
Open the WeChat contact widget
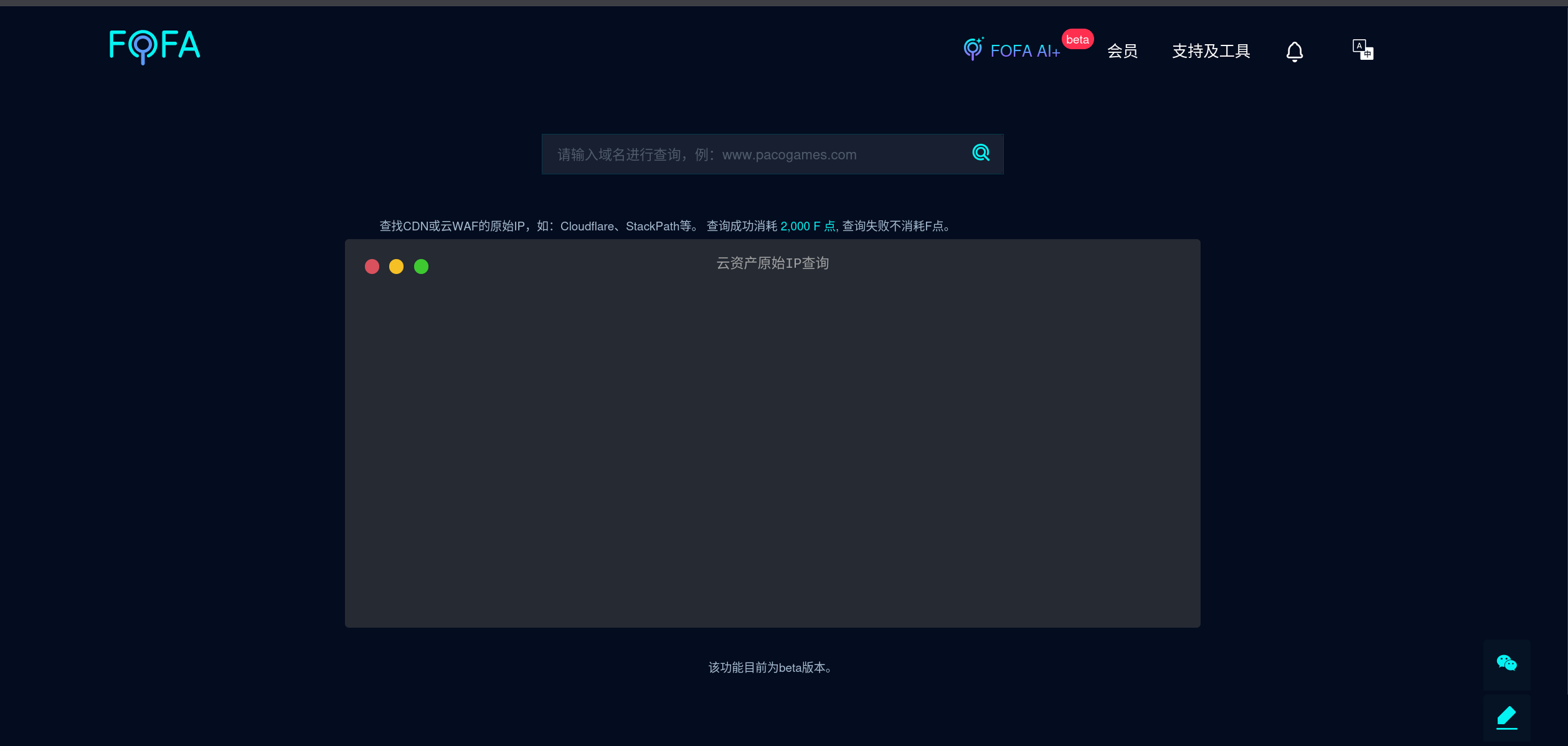(x=1506, y=663)
